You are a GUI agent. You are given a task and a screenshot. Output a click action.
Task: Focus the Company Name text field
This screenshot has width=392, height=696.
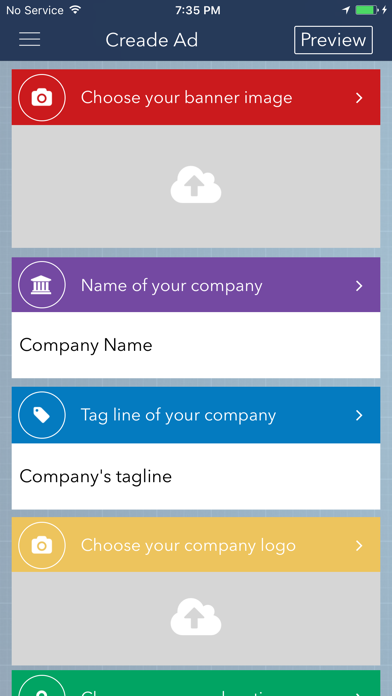pos(196,345)
